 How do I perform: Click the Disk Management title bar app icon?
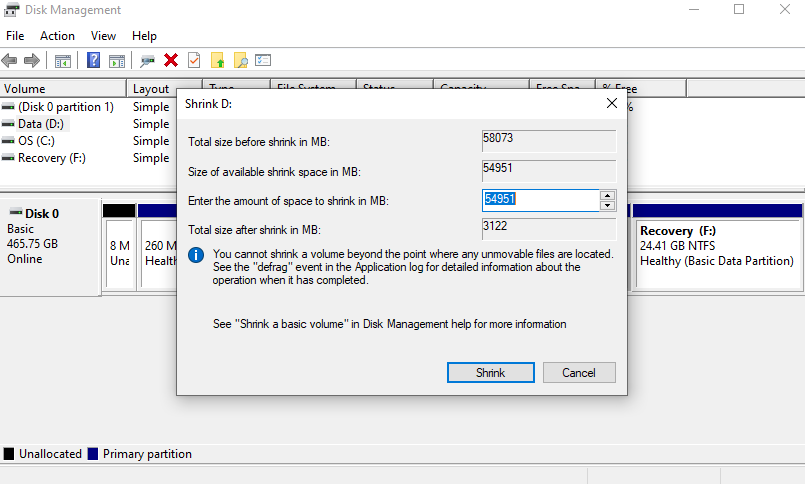tap(11, 10)
